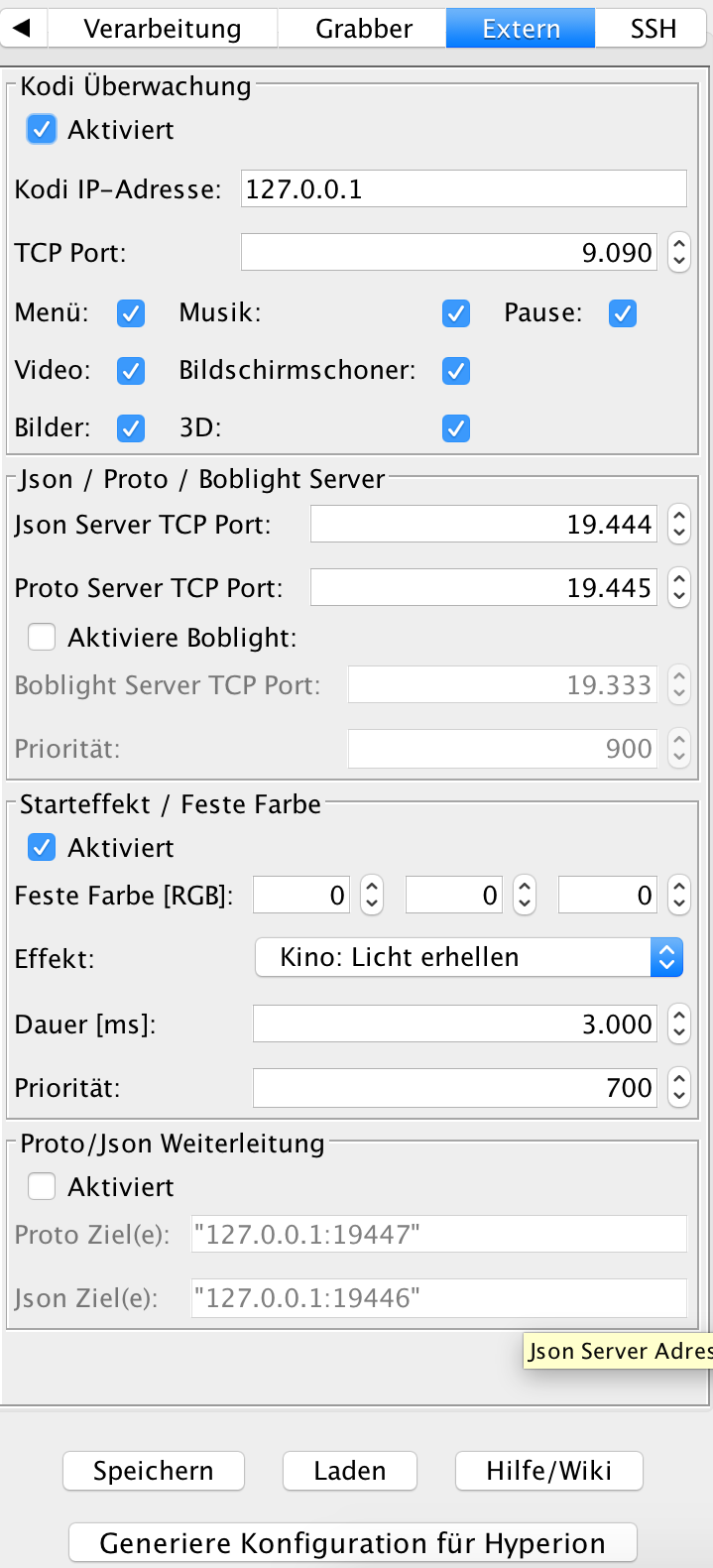Click the Speichern button

(x=154, y=1470)
